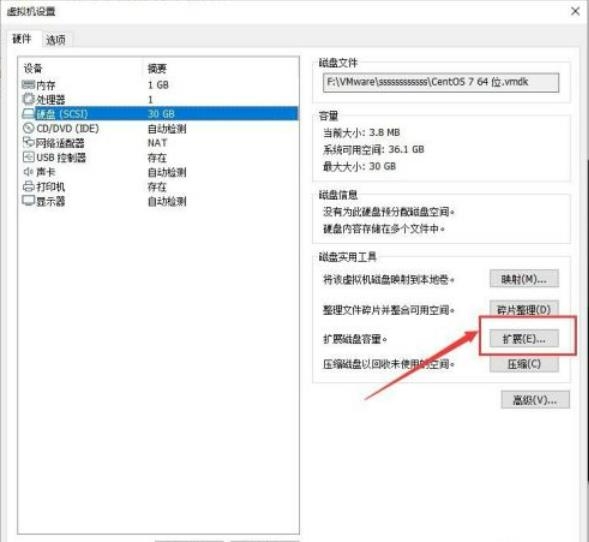
Task: Select the 打印机 printer icon
Action: (29, 186)
